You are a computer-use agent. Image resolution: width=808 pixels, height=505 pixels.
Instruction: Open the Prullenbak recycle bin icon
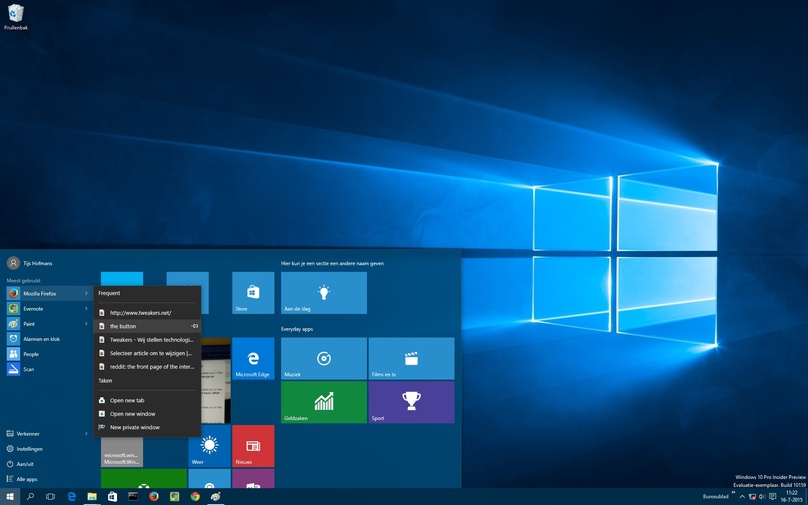click(x=15, y=16)
